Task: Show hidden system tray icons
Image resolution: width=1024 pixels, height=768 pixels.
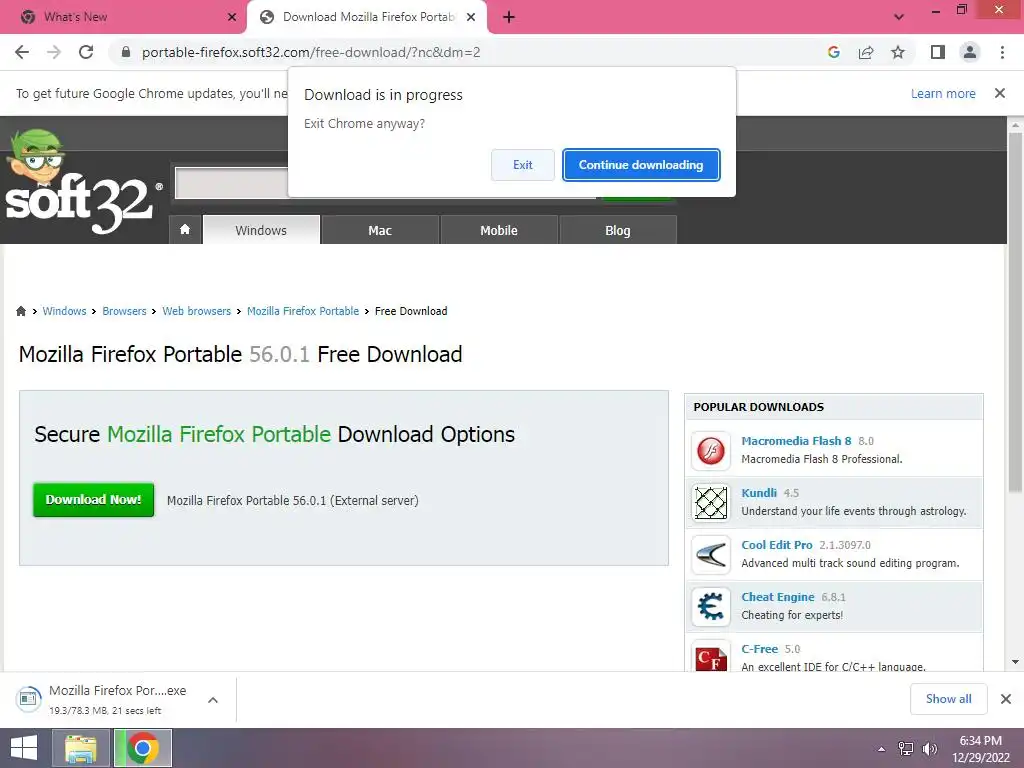Action: 881,749
